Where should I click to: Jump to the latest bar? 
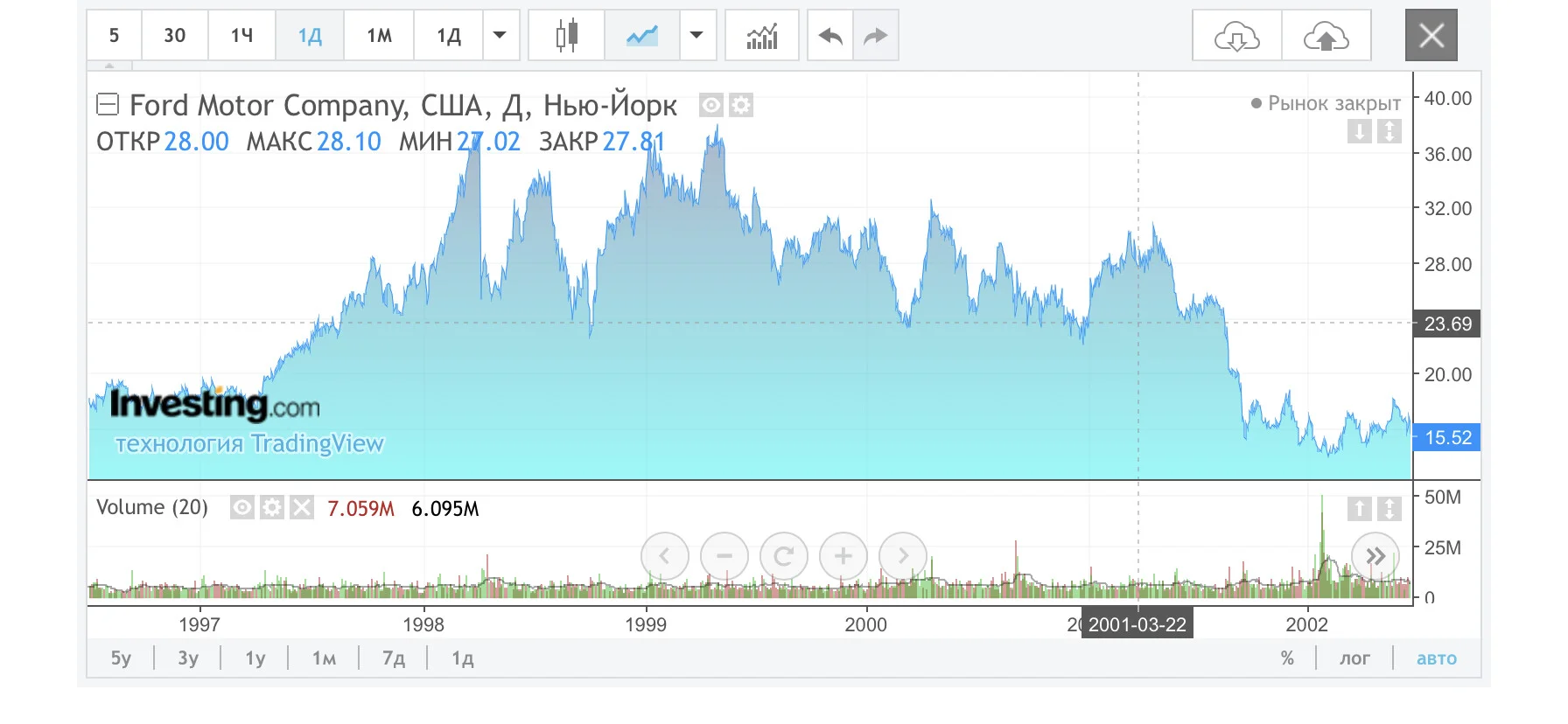[x=1375, y=556]
